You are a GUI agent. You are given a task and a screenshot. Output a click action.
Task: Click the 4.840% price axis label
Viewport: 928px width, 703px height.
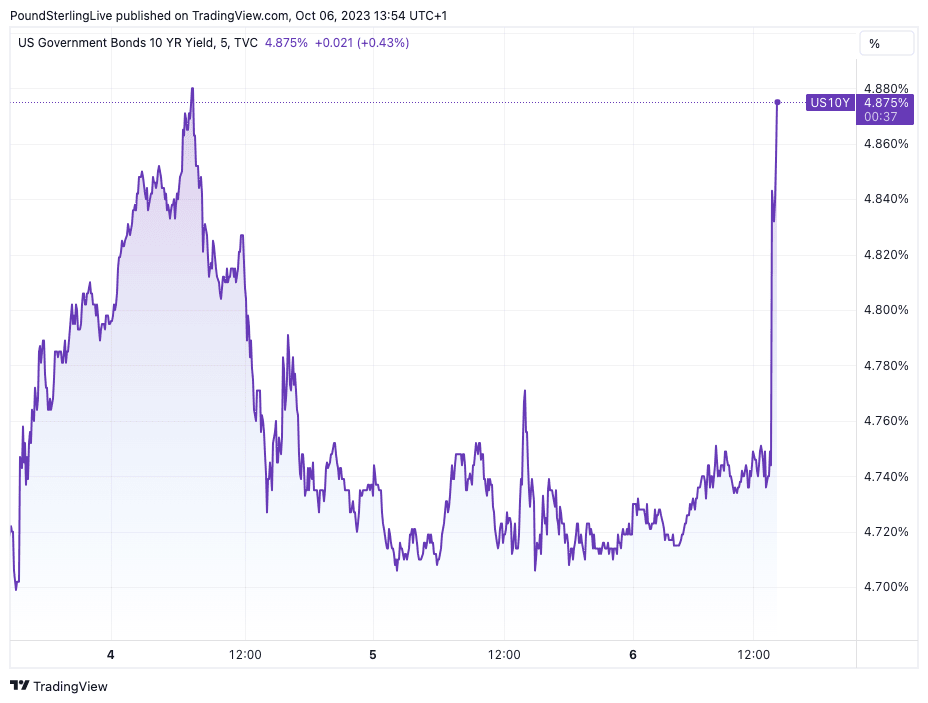[885, 199]
